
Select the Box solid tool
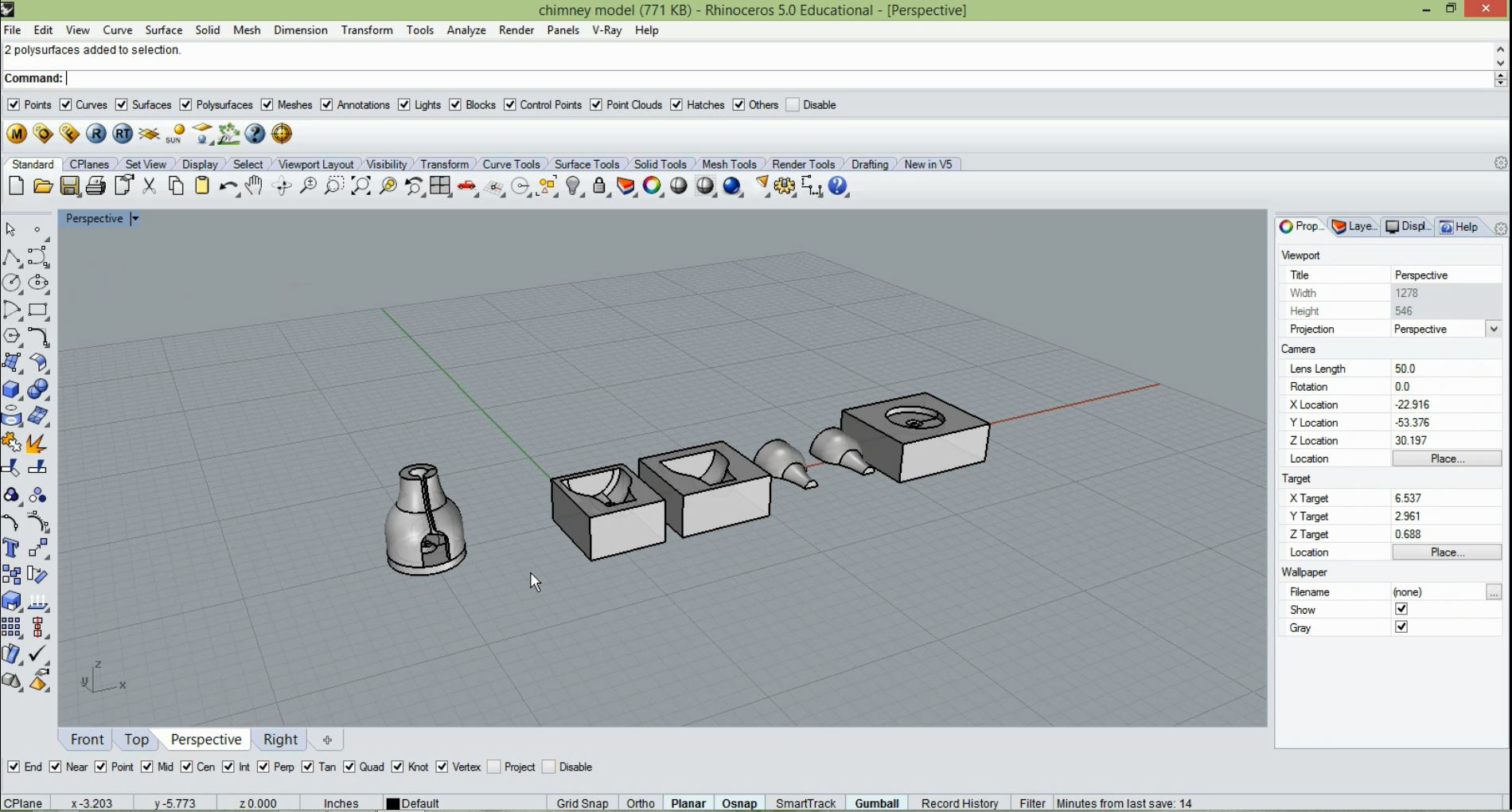tap(12, 390)
